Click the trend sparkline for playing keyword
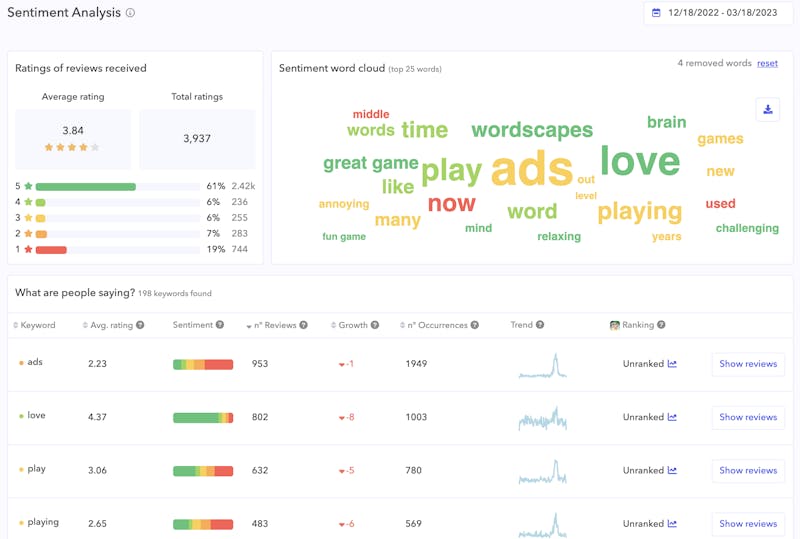The image size is (800, 539). coord(542,524)
